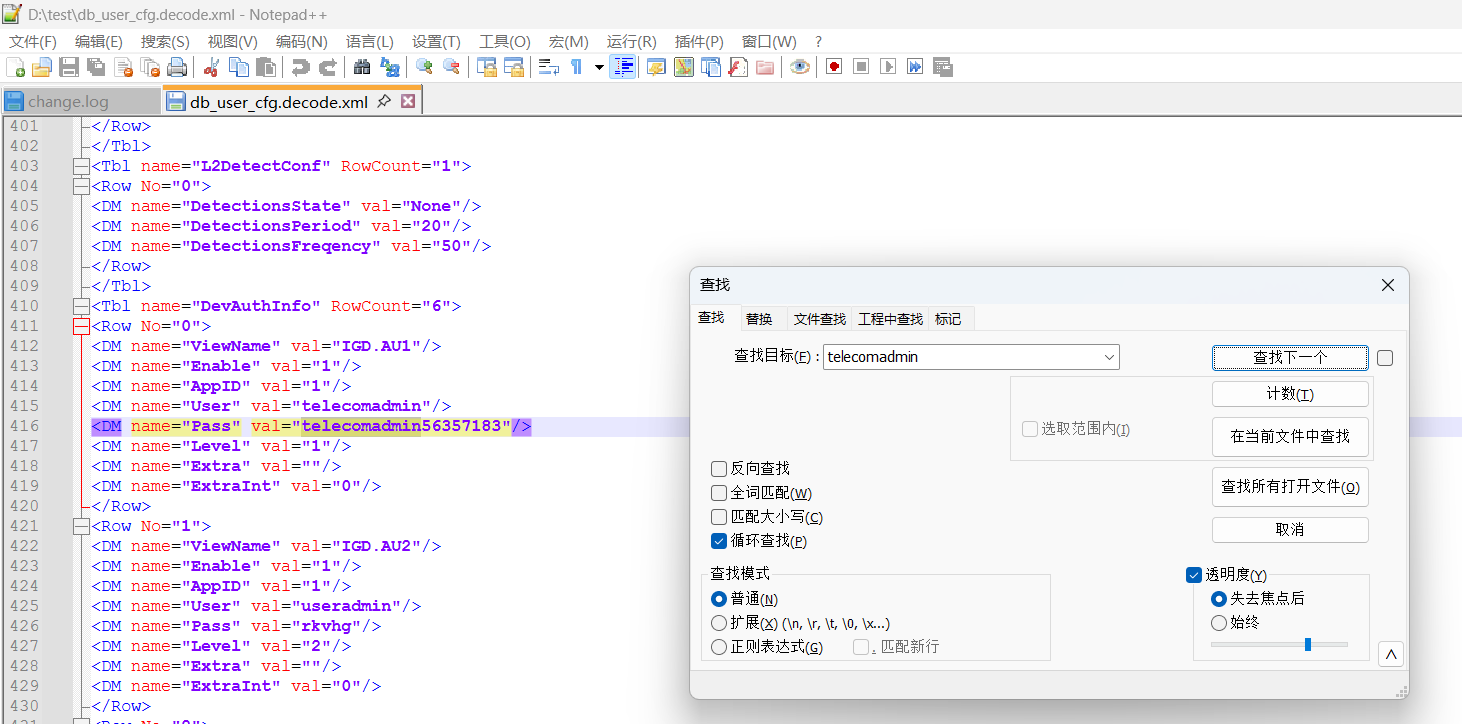Click the Open file toolbar icon
This screenshot has width=1462, height=724.
[x=42, y=67]
